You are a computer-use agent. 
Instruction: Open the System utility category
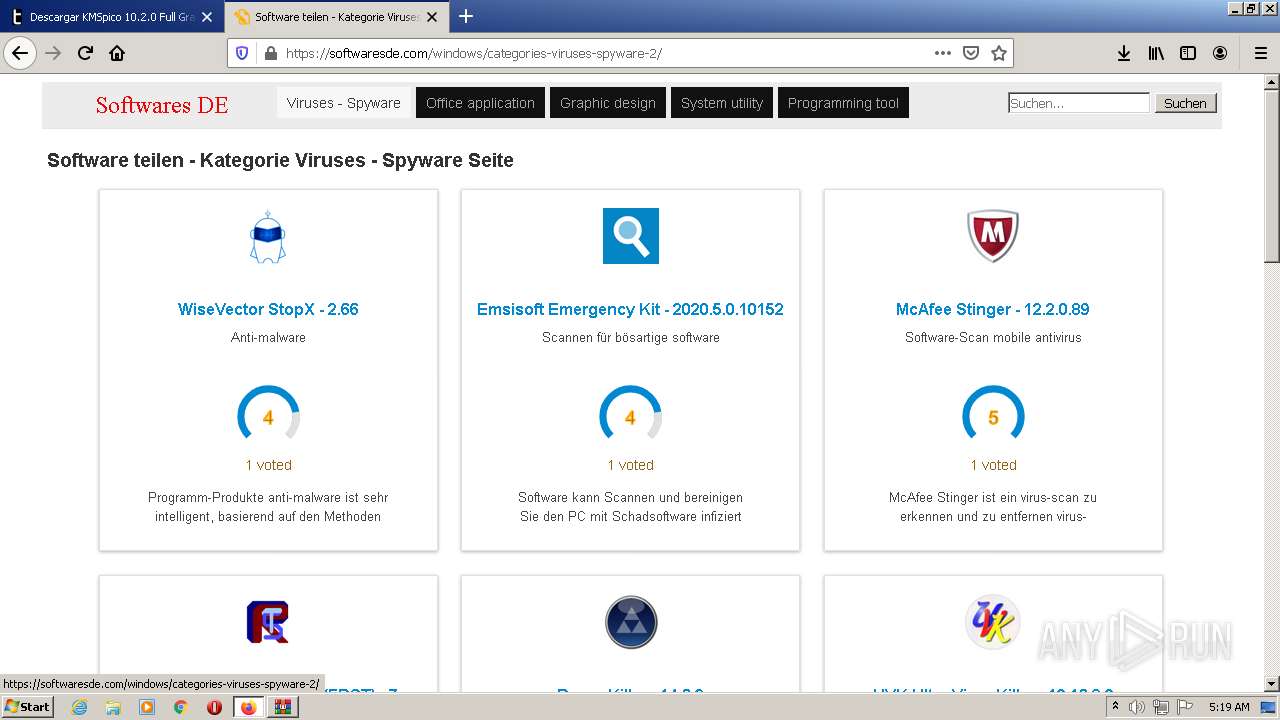point(722,103)
